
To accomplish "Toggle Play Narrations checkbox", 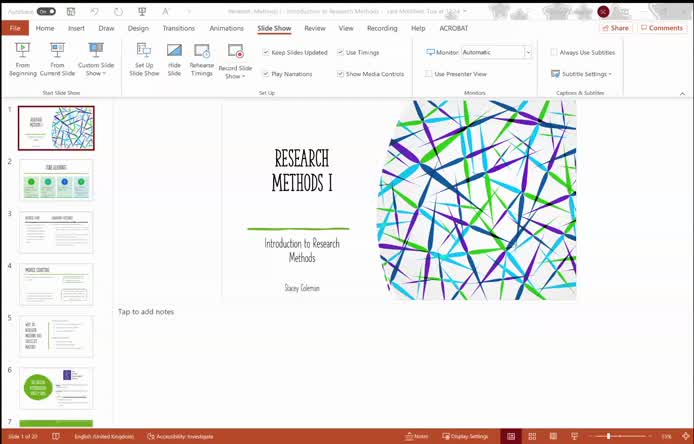I will (x=266, y=74).
